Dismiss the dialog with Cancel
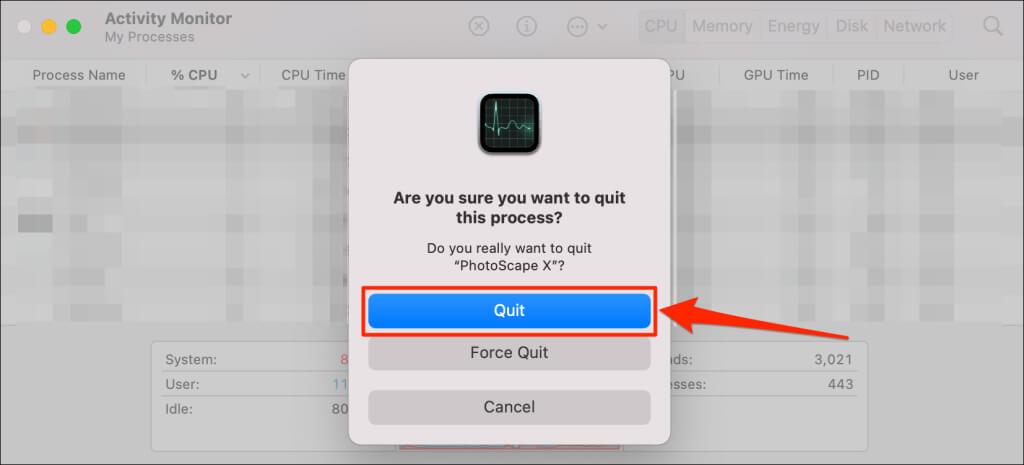1024x465 pixels. [x=509, y=408]
